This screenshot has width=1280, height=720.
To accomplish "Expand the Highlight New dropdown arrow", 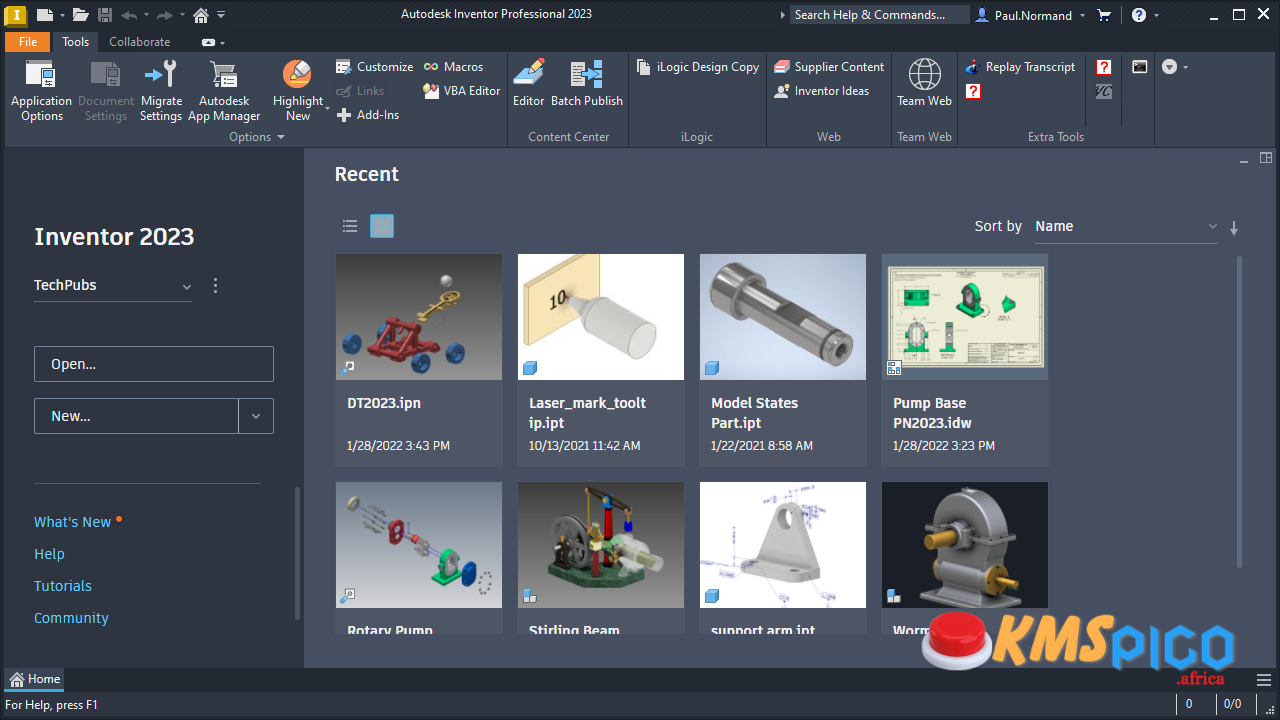I will [328, 108].
